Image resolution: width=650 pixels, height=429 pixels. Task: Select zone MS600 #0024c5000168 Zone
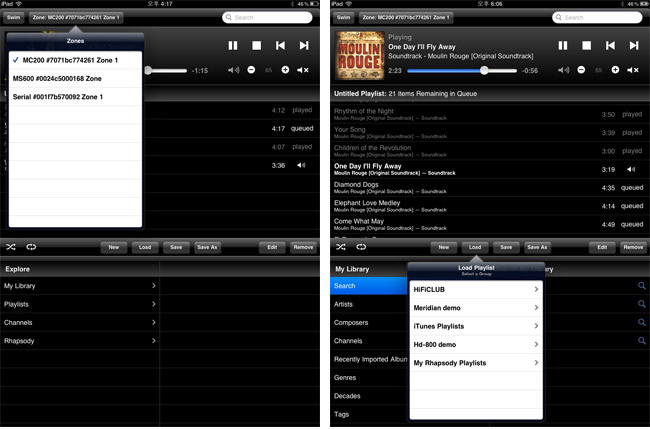[75, 78]
